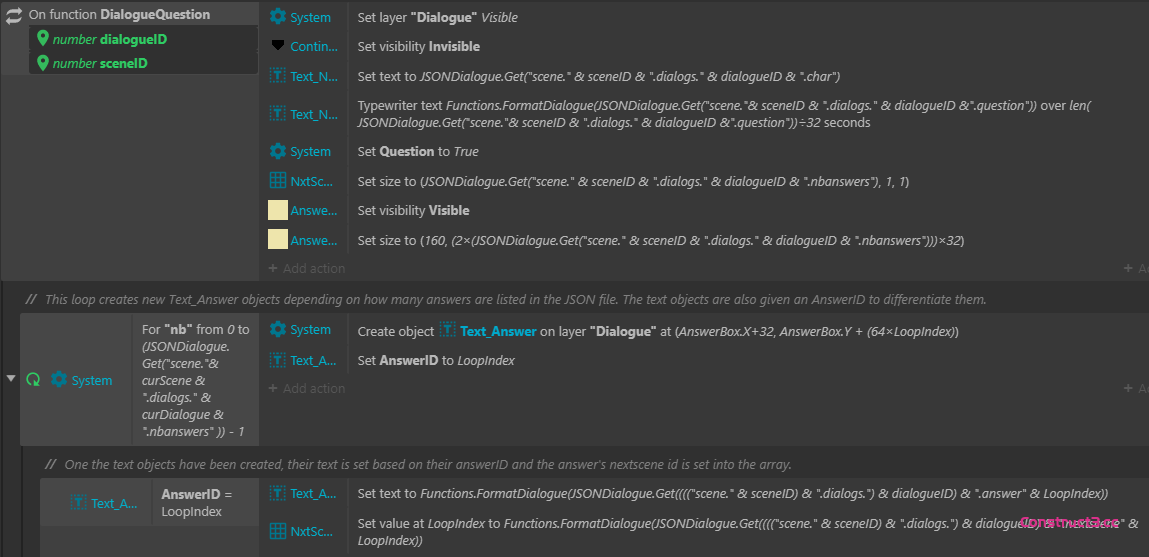Click Text_N icon on the Typewriter text action
This screenshot has height=557, width=1149.
pos(278,114)
